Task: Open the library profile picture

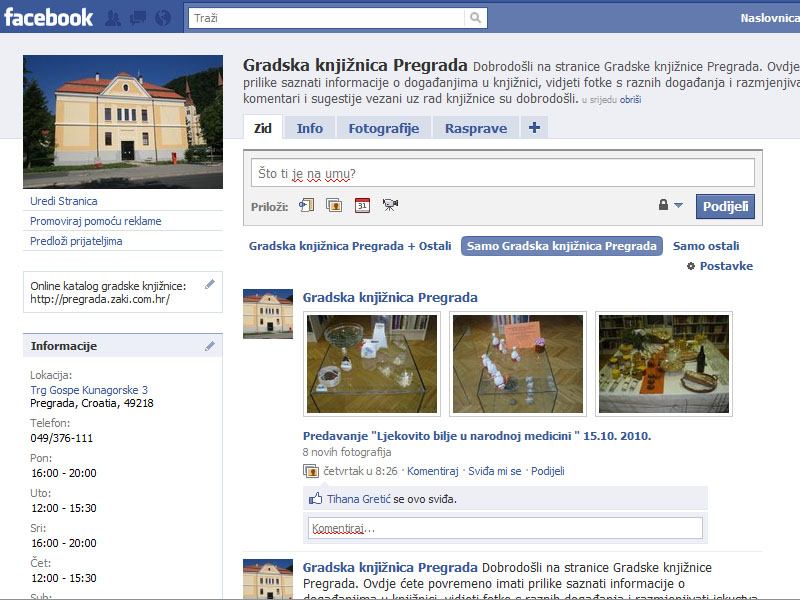Action: (x=123, y=121)
